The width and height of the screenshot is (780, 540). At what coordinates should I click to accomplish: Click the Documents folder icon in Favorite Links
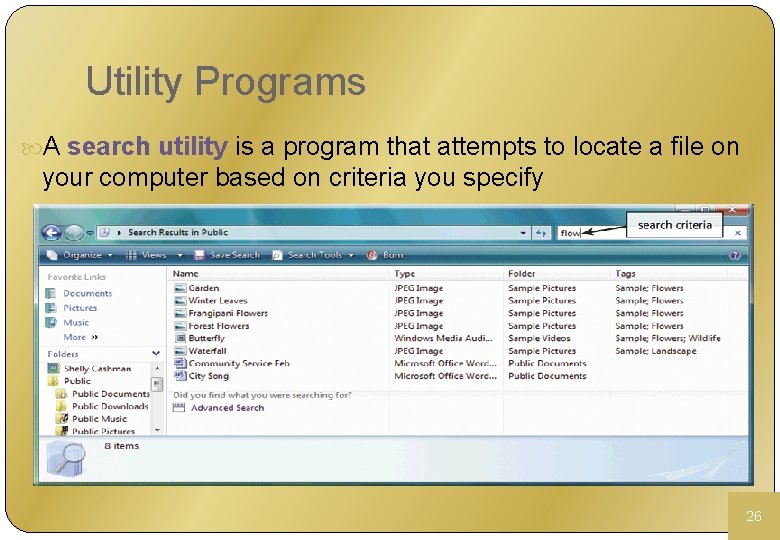pyautogui.click(x=51, y=293)
